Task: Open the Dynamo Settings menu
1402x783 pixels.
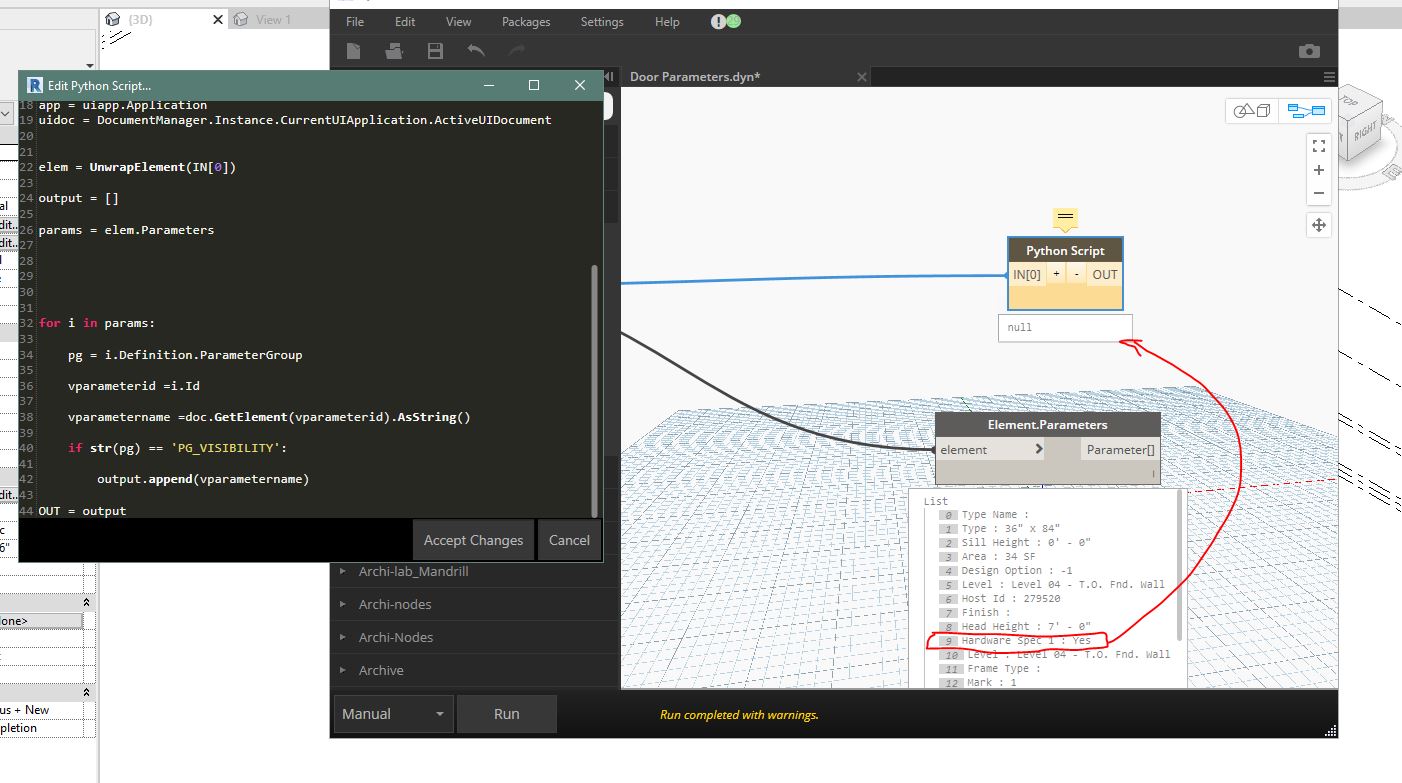Action: [602, 22]
